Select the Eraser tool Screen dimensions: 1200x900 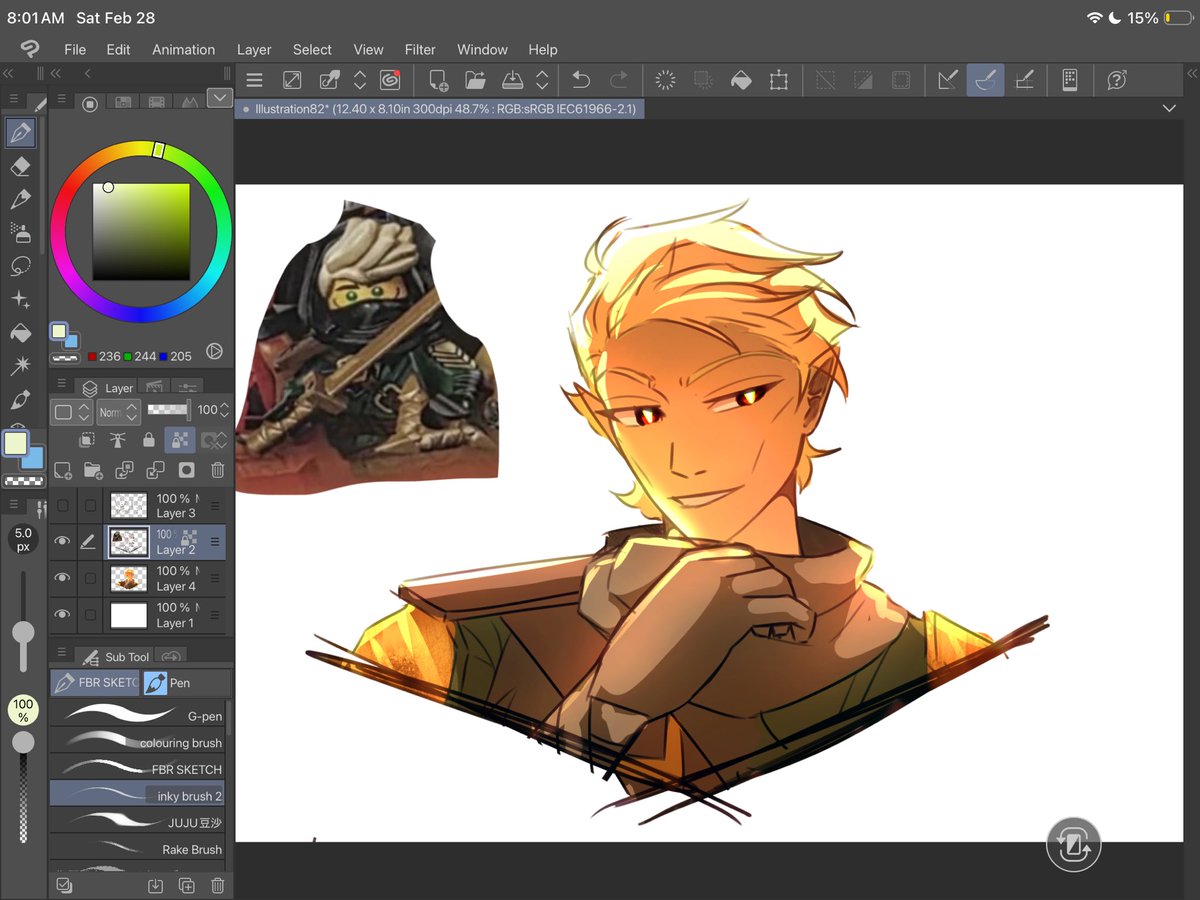point(22,166)
